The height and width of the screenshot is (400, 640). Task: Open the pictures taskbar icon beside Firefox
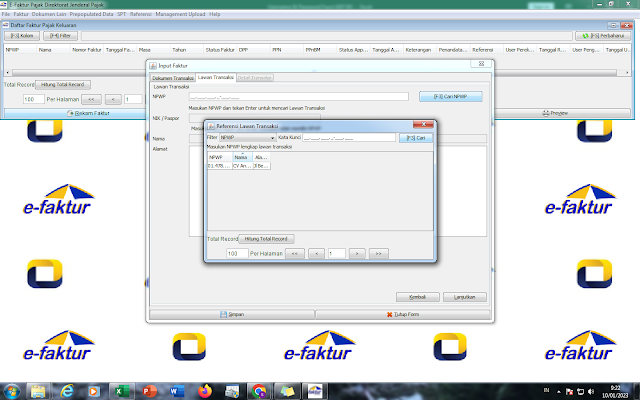pyautogui.click(x=232, y=391)
